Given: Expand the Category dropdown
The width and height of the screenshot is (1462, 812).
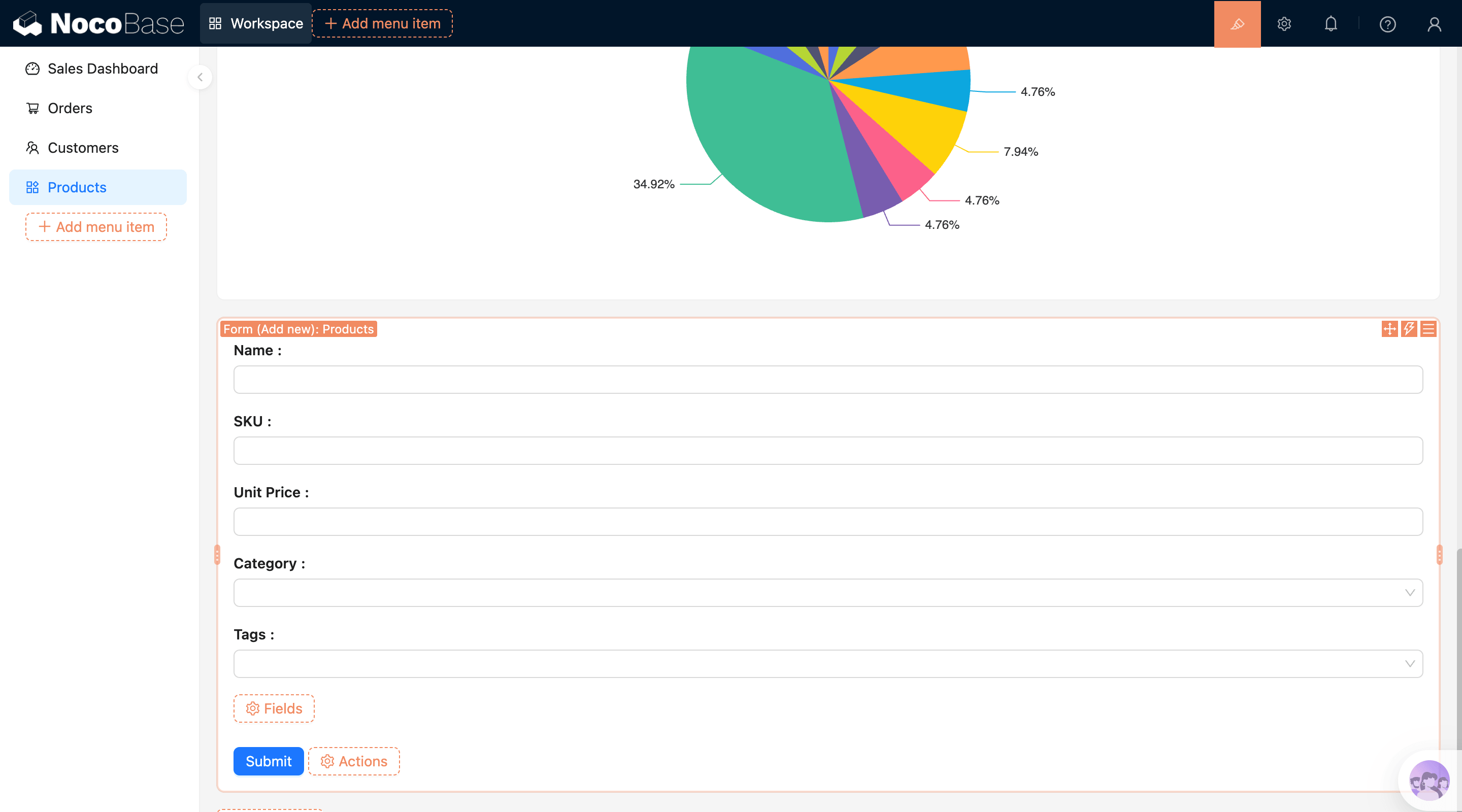Looking at the screenshot, I should (827, 592).
